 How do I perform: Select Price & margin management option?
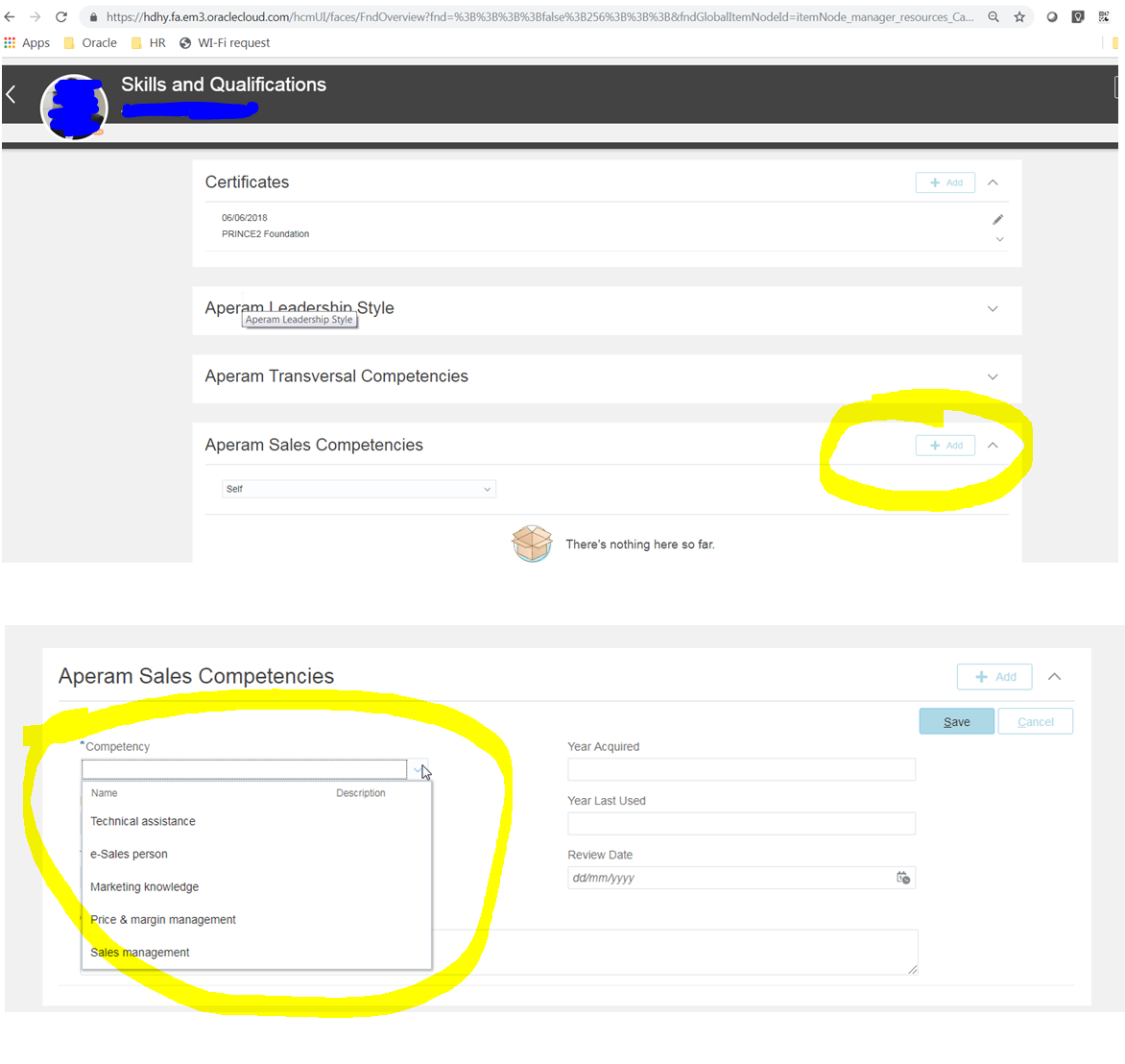coord(163,920)
